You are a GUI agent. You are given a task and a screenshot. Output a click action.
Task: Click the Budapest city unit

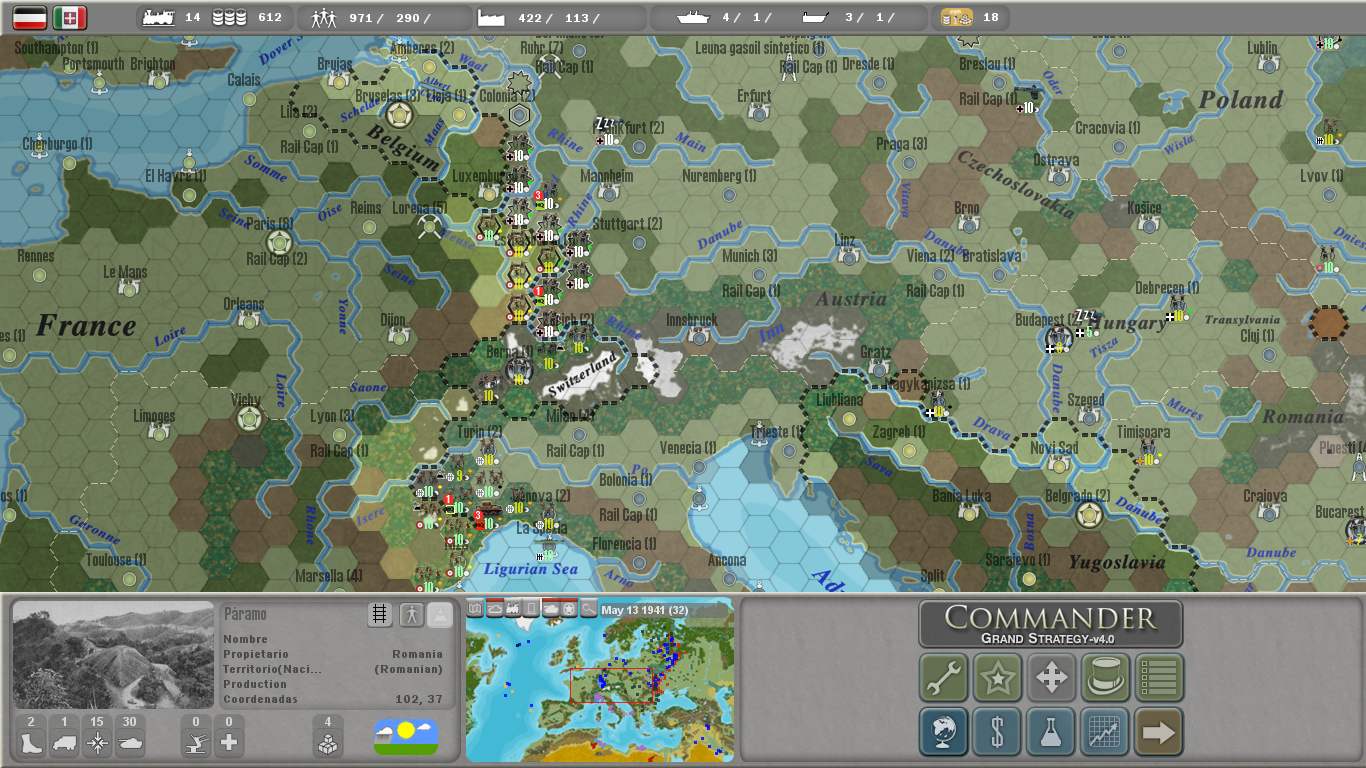click(1059, 338)
